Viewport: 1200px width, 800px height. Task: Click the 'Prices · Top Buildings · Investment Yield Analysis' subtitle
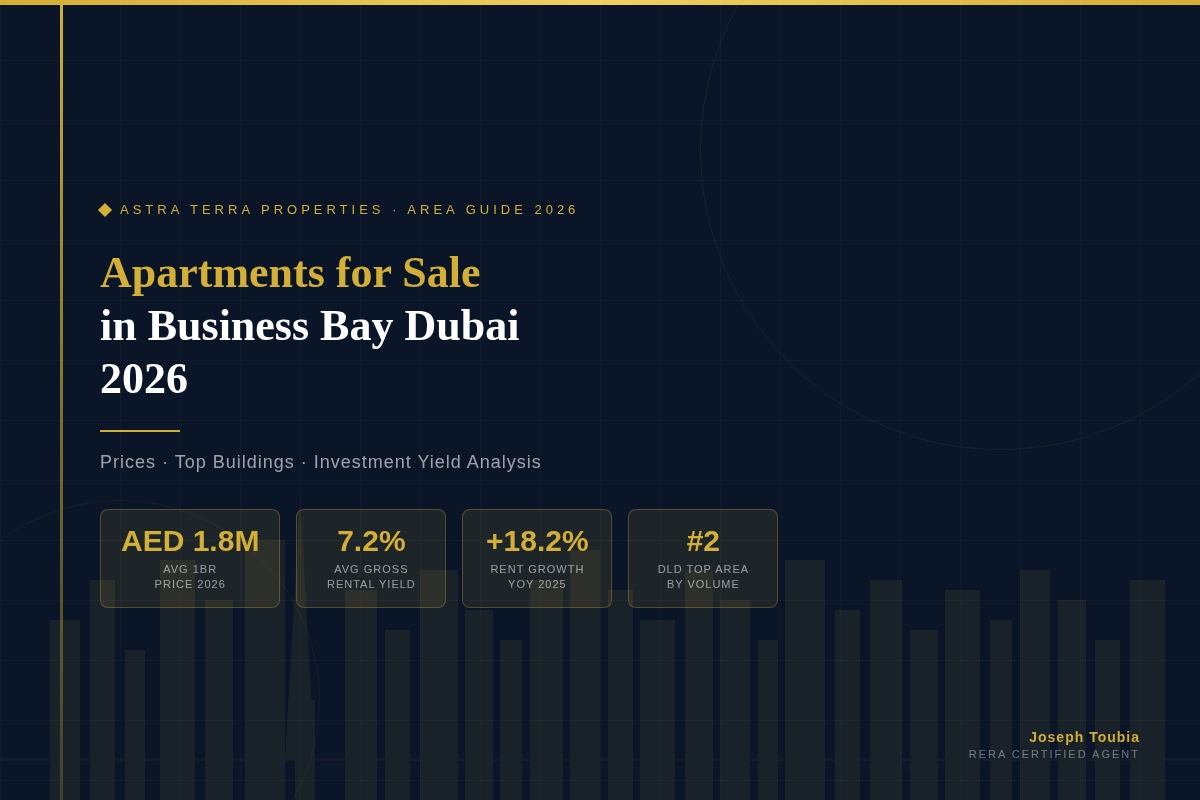[x=321, y=462]
